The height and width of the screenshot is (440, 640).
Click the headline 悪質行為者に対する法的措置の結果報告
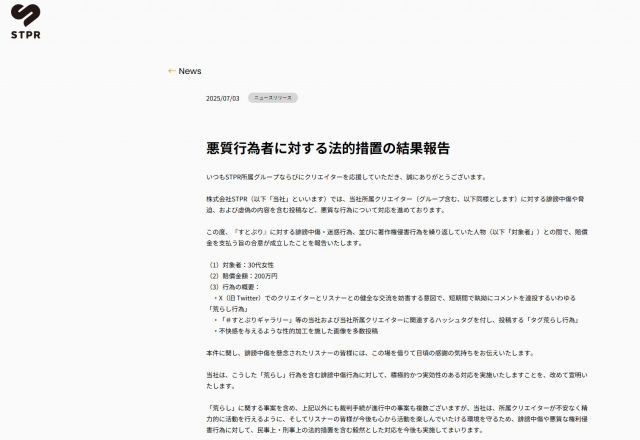coord(328,148)
